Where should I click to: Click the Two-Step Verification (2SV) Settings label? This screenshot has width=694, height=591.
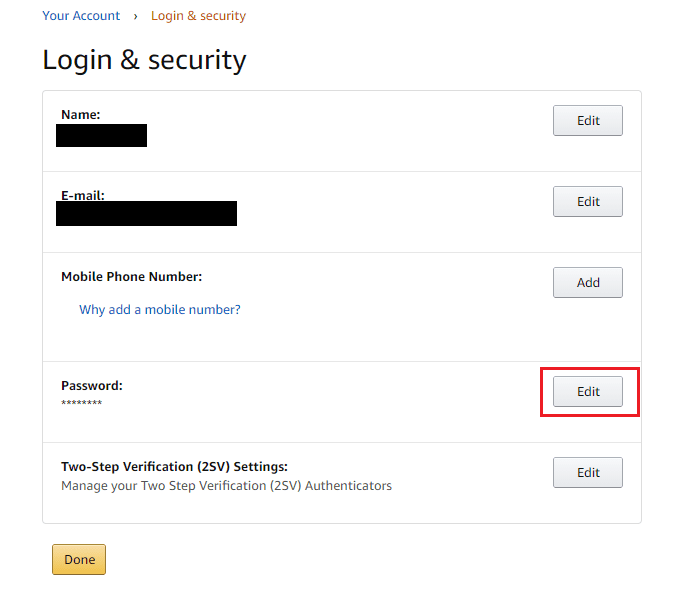click(x=174, y=467)
